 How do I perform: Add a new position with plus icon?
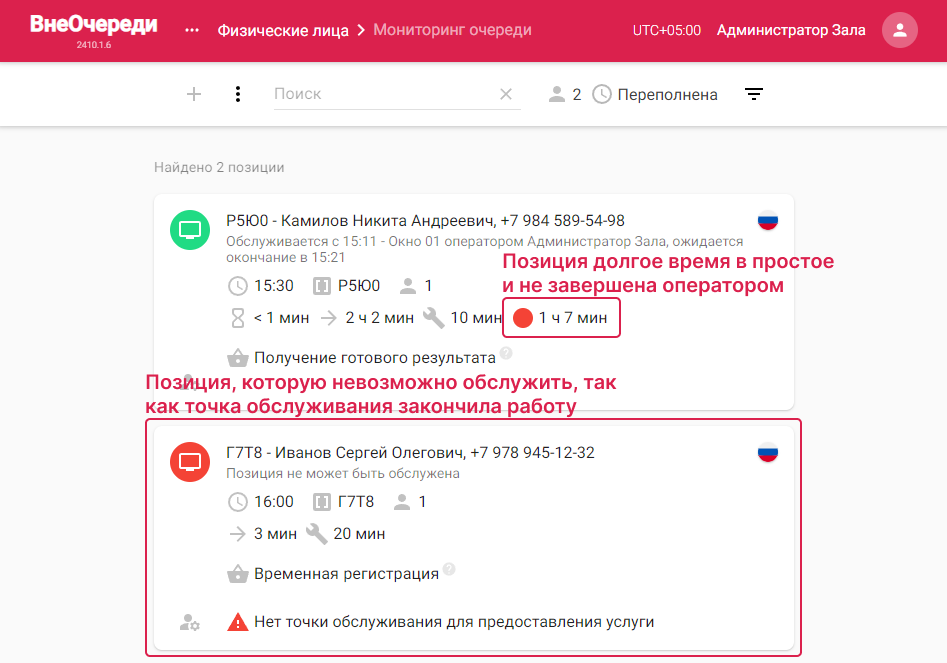pos(194,94)
